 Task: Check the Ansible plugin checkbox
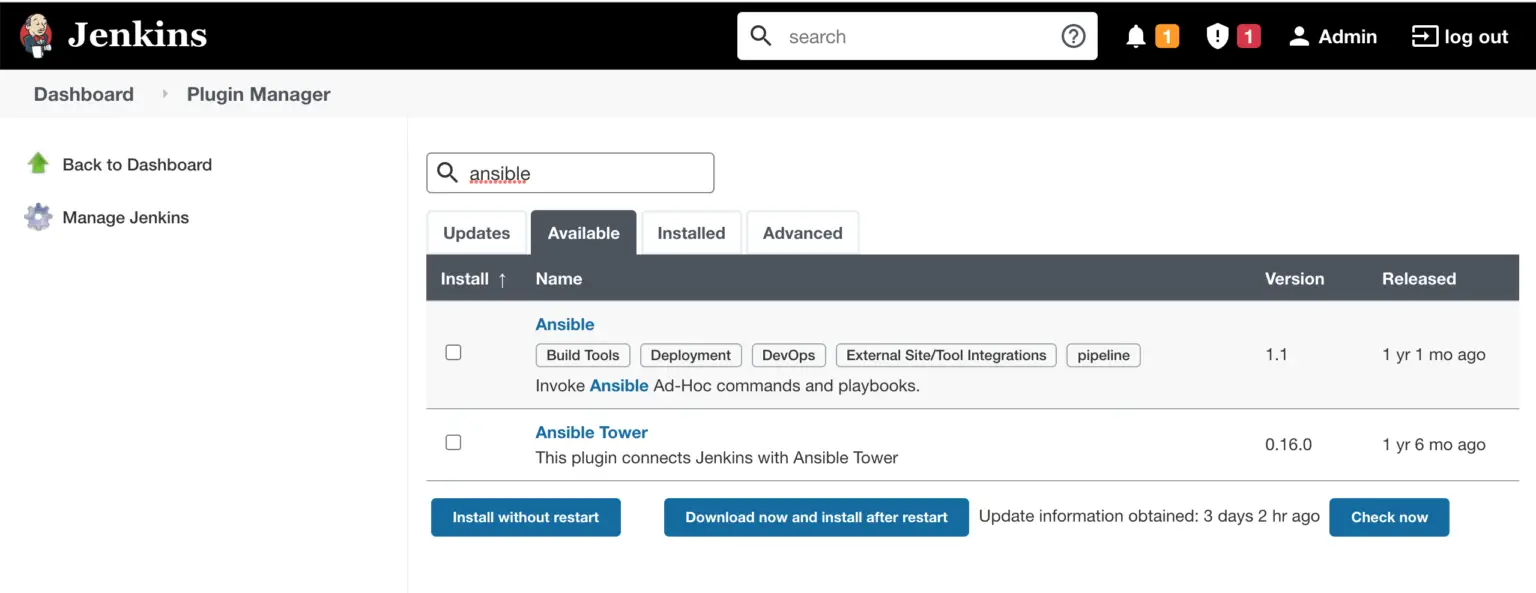tap(453, 352)
